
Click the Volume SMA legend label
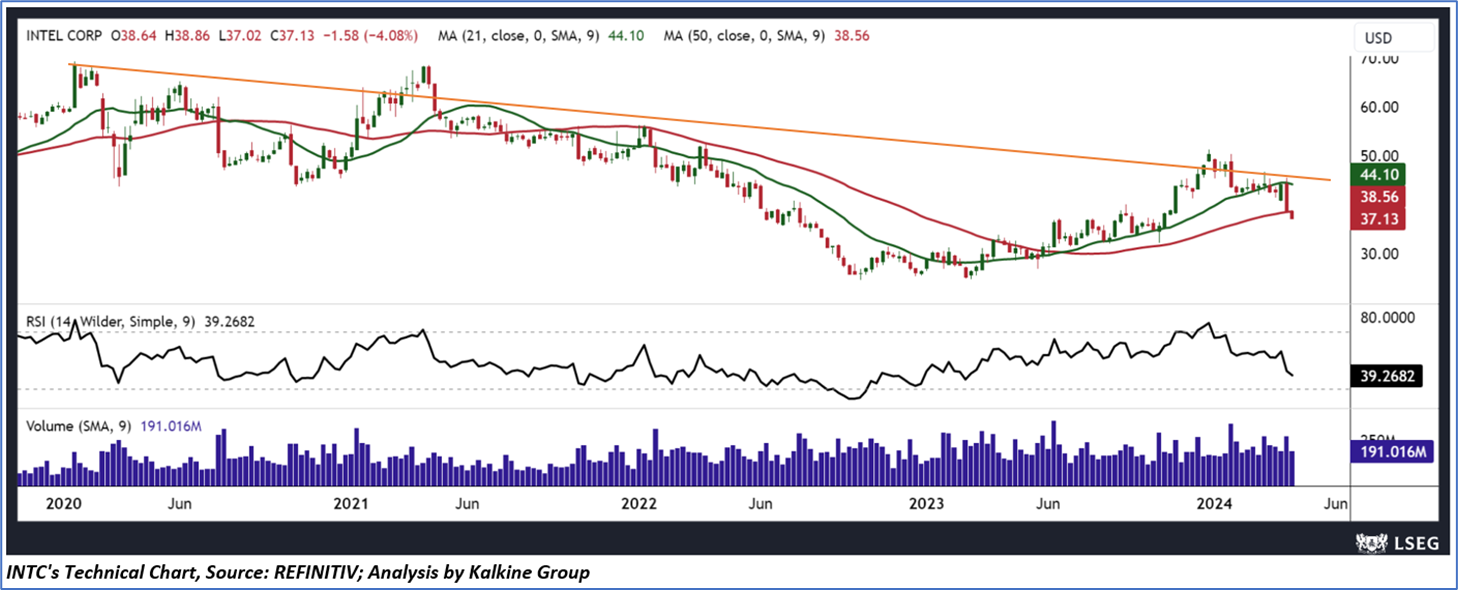coord(113,427)
